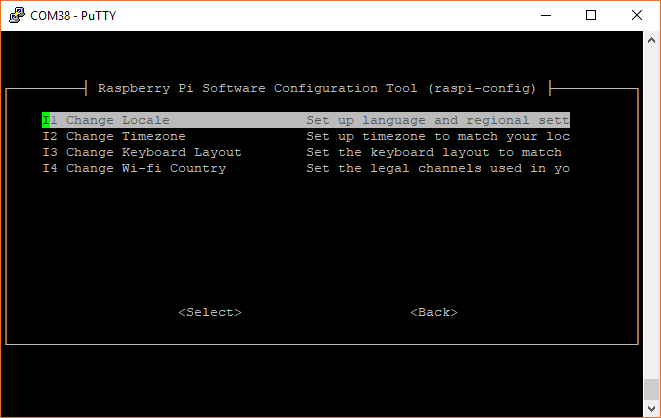
Task: Maximize the PuTTY window
Action: 591,16
